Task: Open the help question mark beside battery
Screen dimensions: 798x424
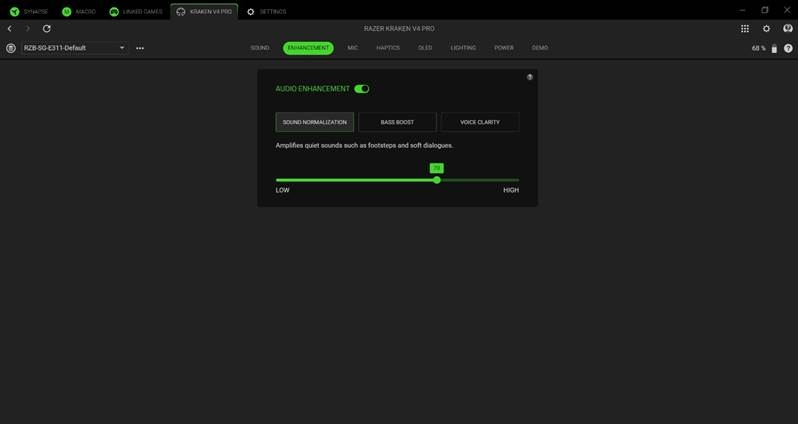Action: [x=788, y=48]
